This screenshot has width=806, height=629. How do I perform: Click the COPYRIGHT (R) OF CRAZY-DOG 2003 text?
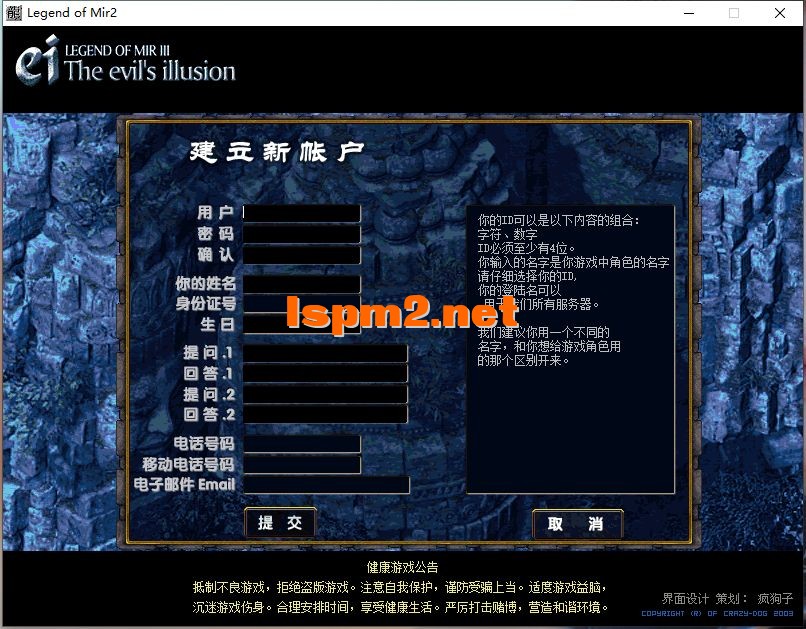(717, 614)
